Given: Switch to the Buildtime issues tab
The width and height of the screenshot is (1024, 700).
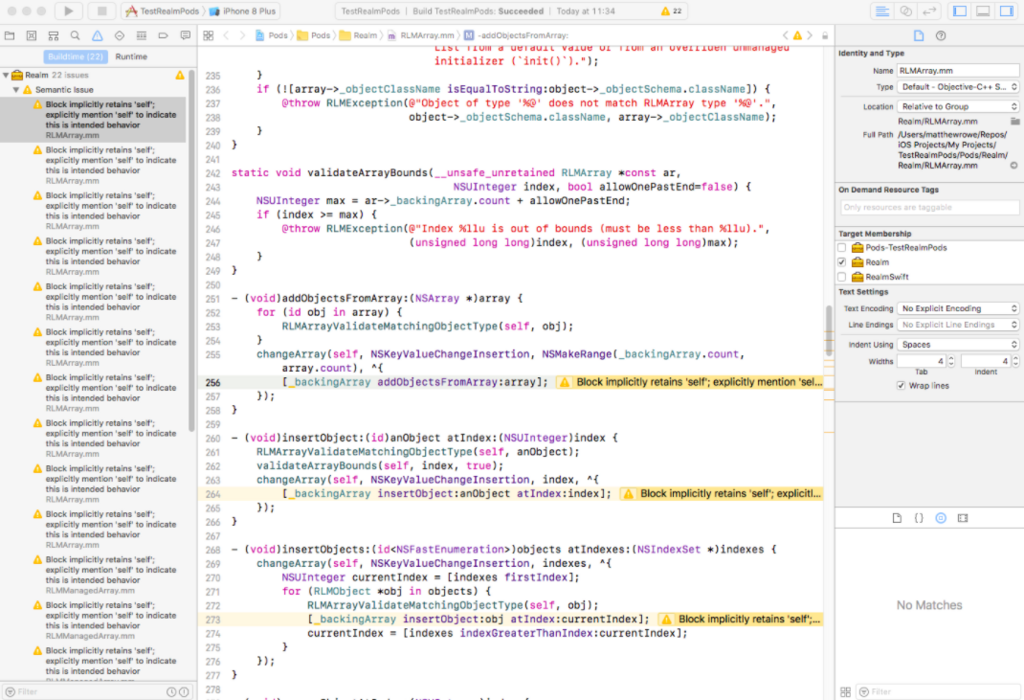Looking at the screenshot, I should 76,57.
